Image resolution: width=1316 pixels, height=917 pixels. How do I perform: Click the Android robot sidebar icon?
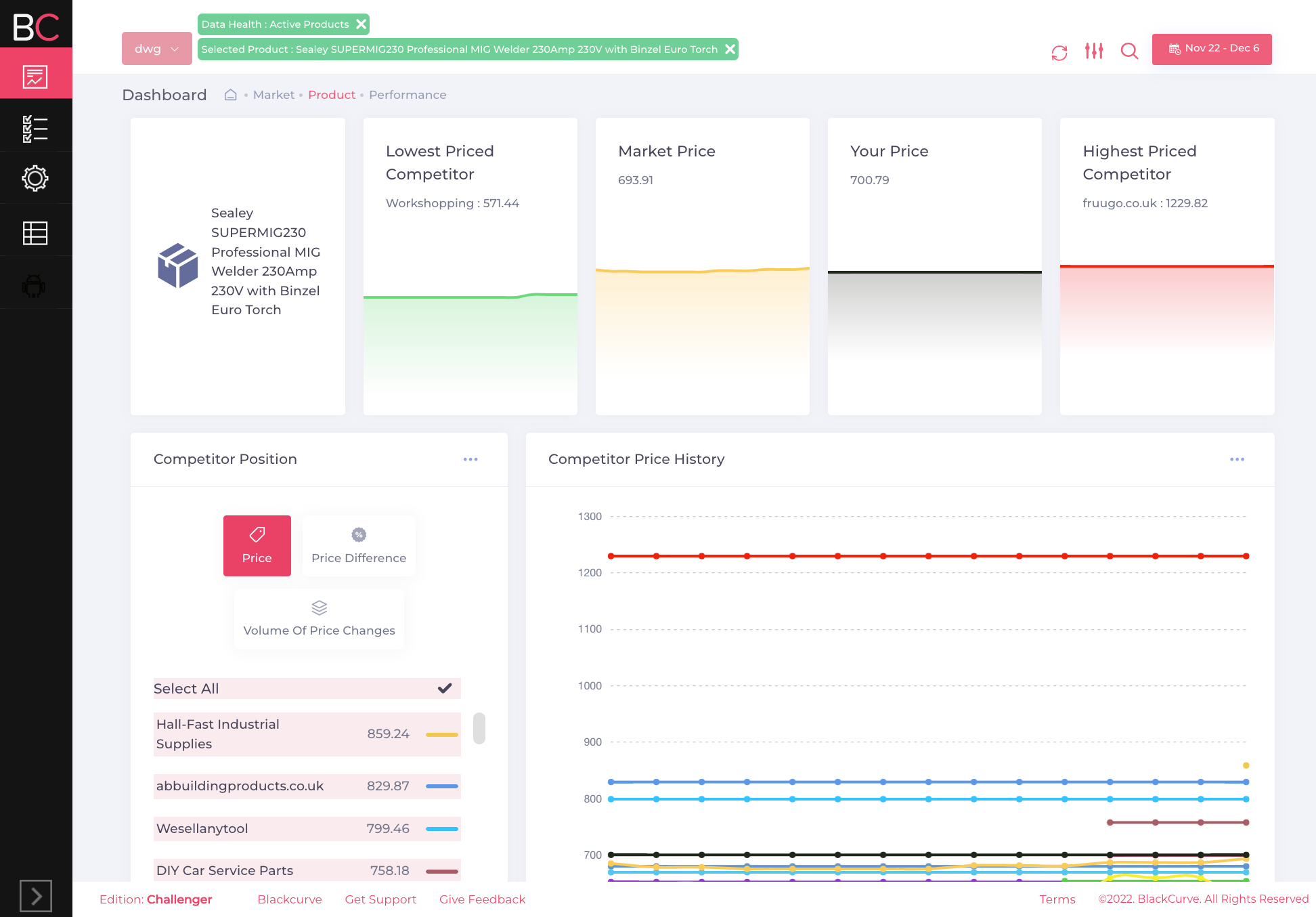34,286
